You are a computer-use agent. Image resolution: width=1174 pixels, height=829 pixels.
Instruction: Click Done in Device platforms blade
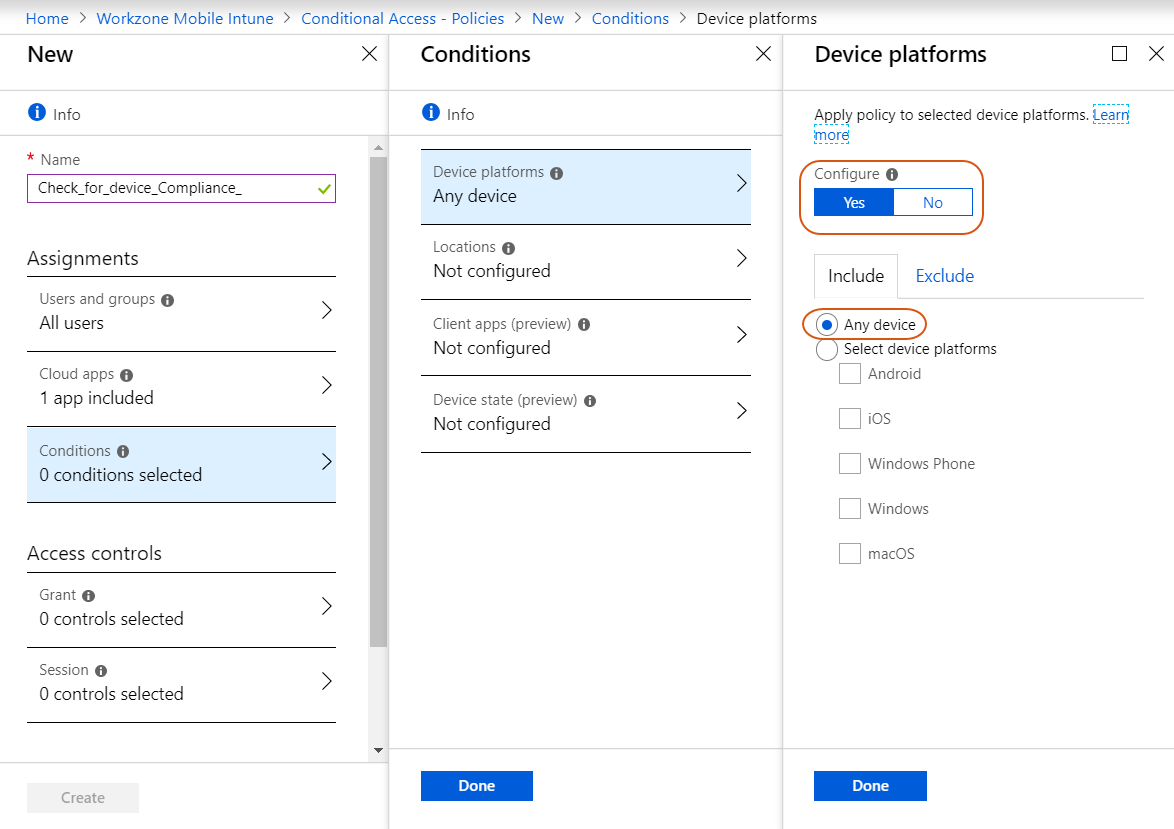click(x=870, y=786)
